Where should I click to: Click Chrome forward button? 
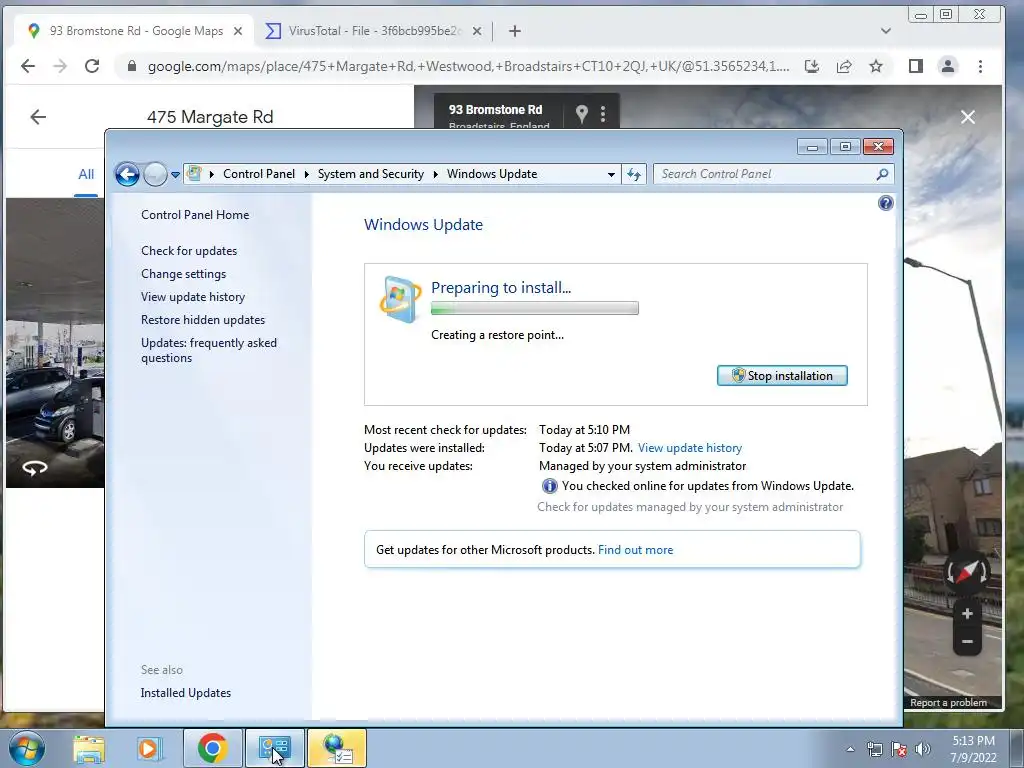[x=60, y=66]
